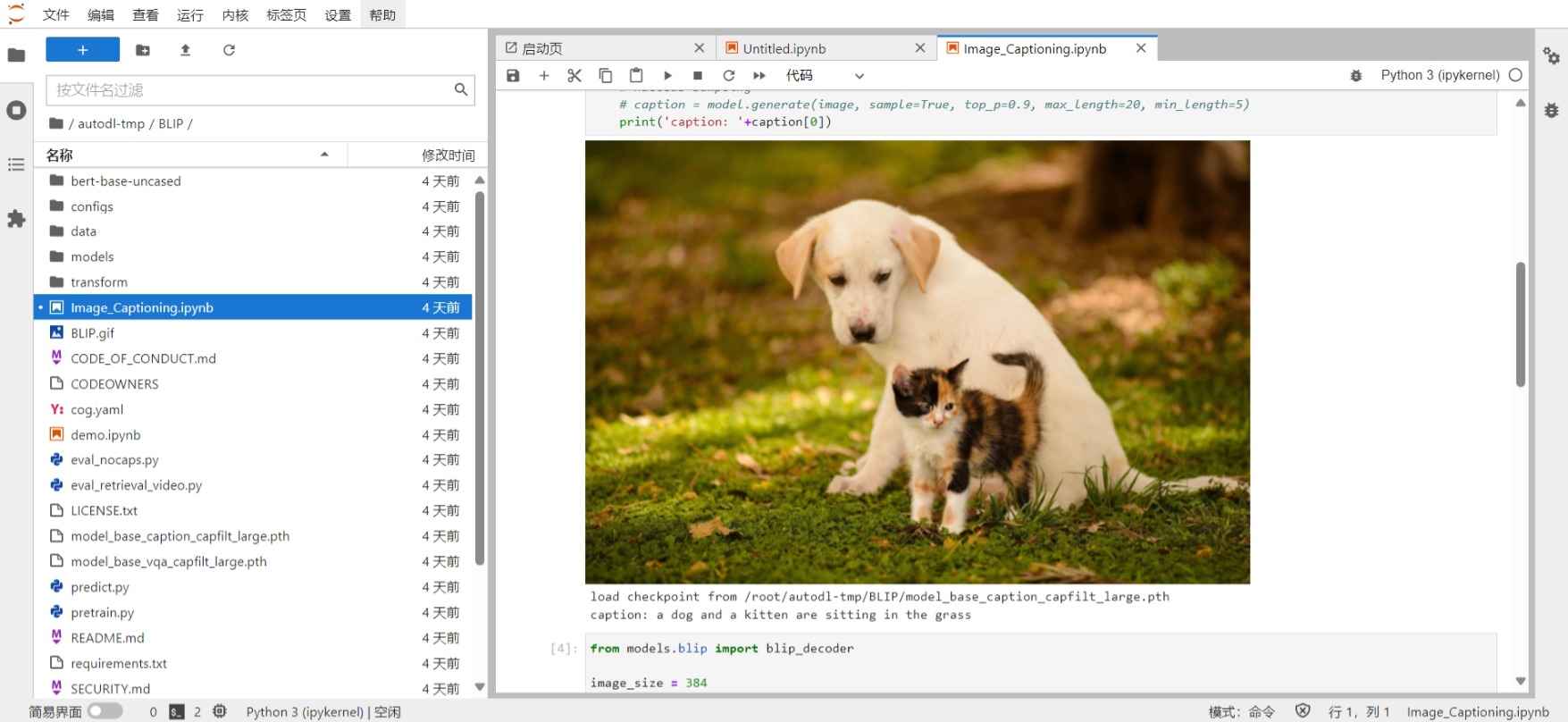Open the Kernel menu
Viewport: 1568px width, 722px height.
235,15
